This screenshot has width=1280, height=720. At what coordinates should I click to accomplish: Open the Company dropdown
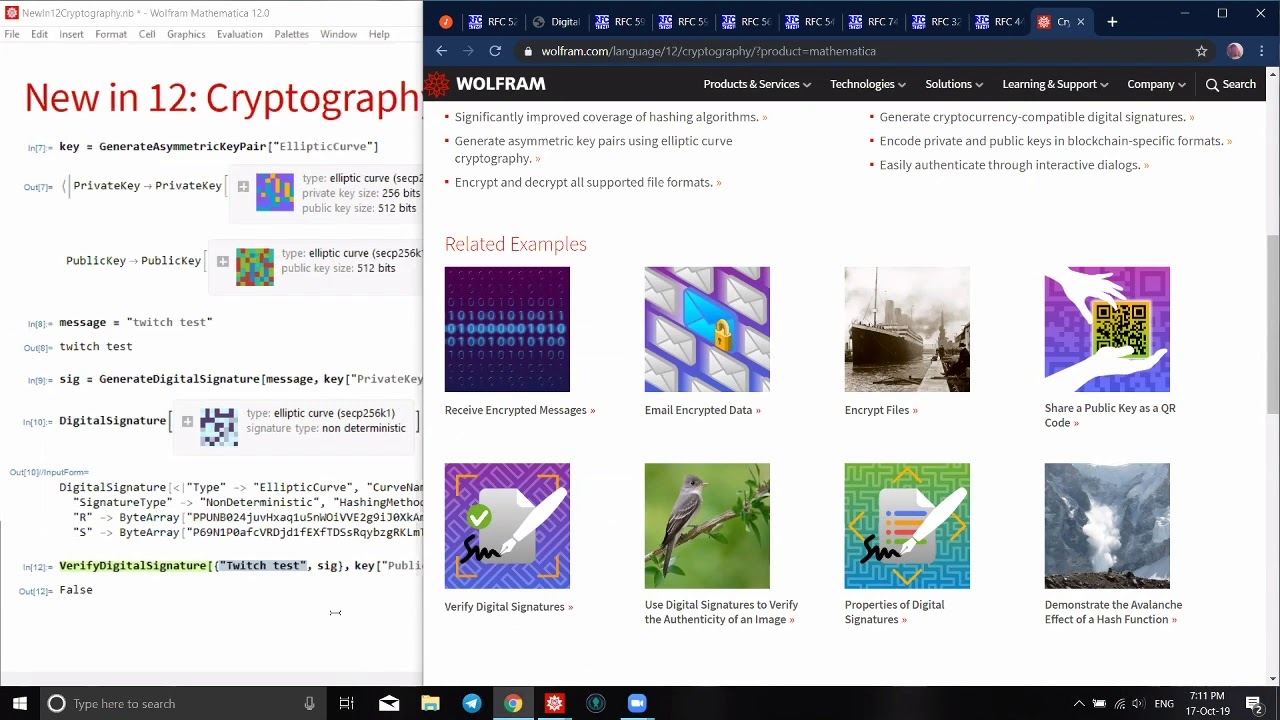tap(1156, 84)
